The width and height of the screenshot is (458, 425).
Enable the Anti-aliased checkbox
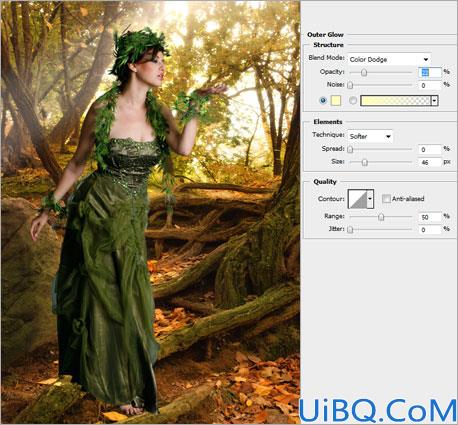(386, 199)
